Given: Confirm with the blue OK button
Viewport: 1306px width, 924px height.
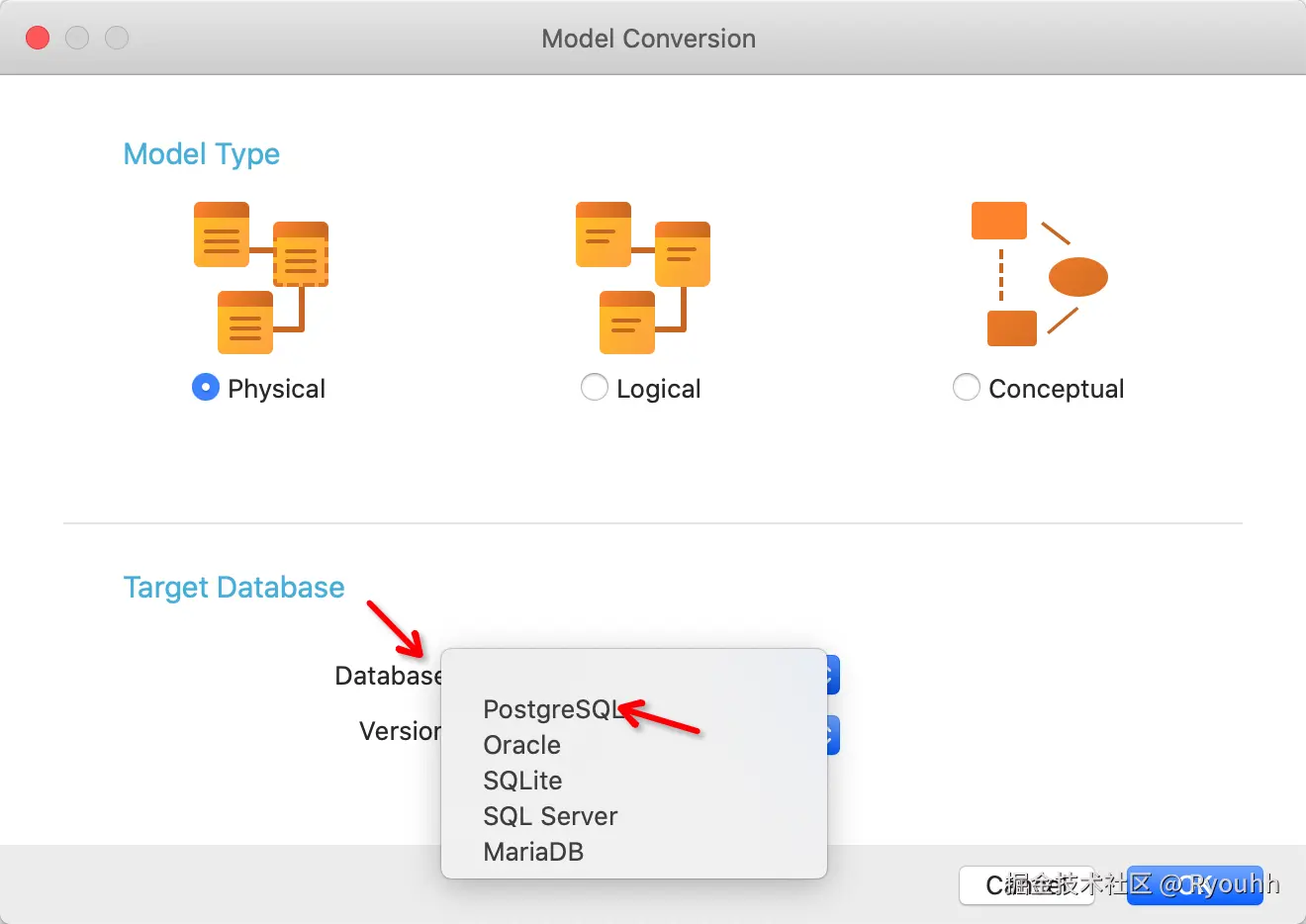Looking at the screenshot, I should coord(1195,885).
